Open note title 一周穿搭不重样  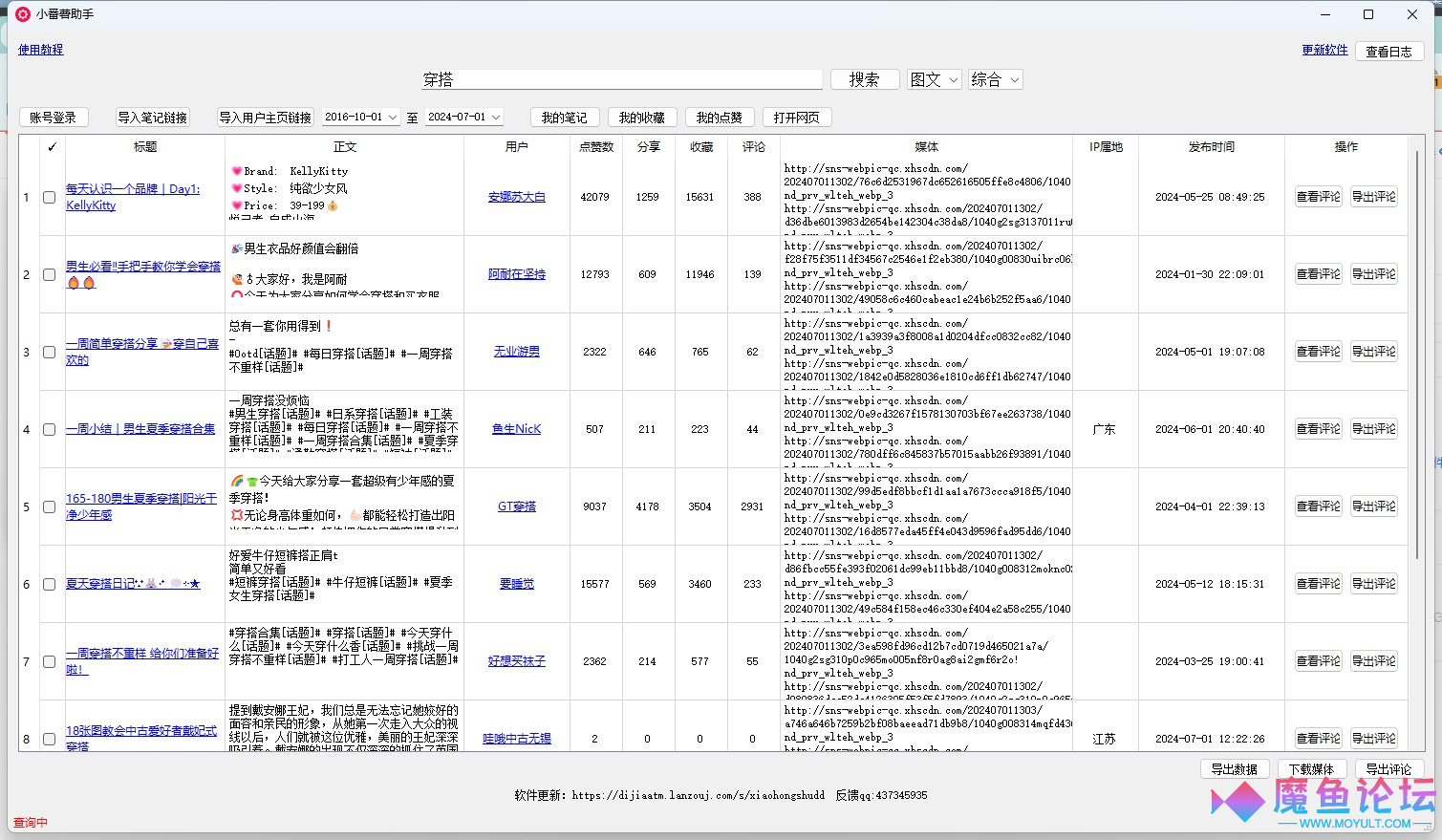tap(142, 661)
